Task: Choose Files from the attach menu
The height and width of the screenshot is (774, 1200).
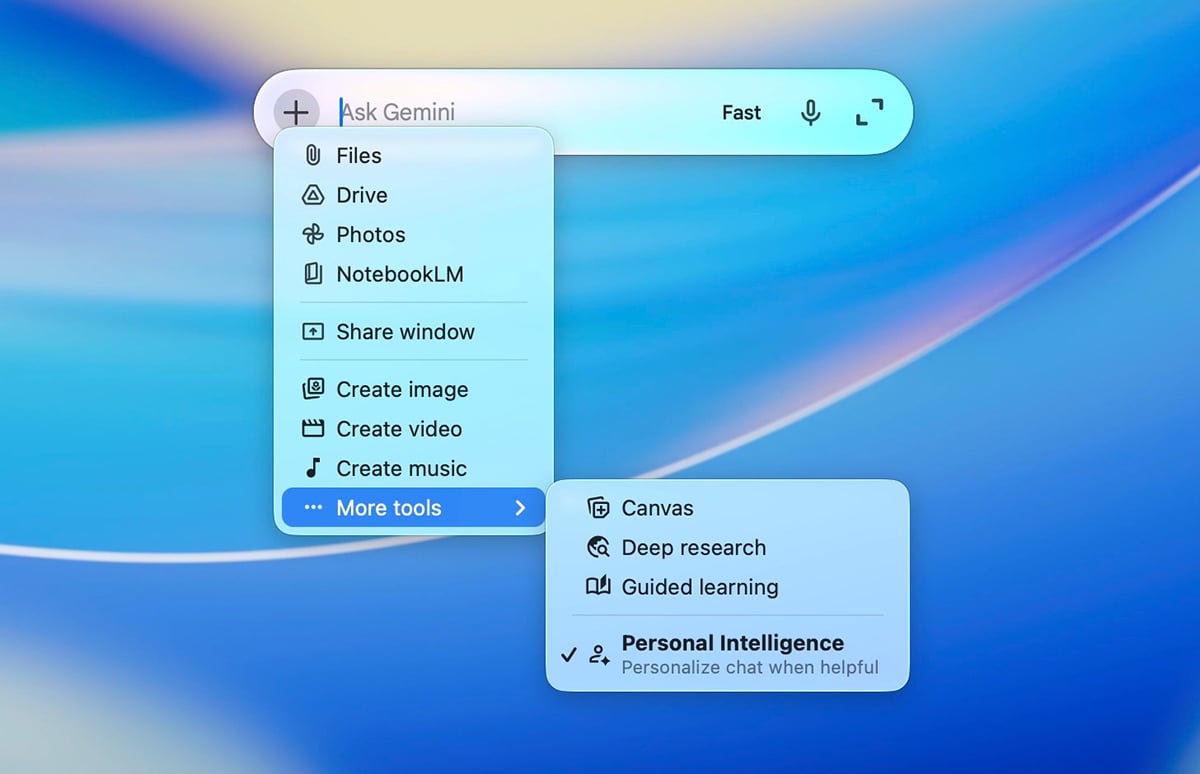Action: click(414, 155)
